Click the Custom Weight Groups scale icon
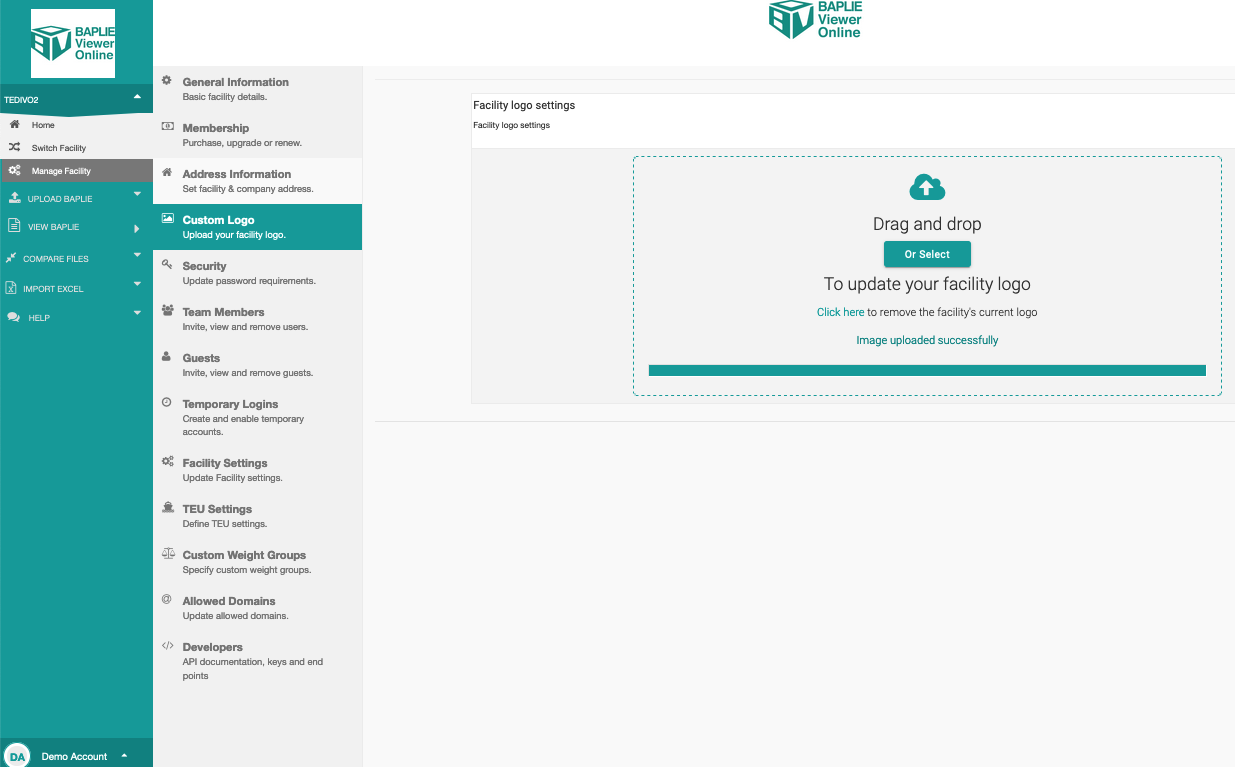1235x767 pixels. [167, 554]
